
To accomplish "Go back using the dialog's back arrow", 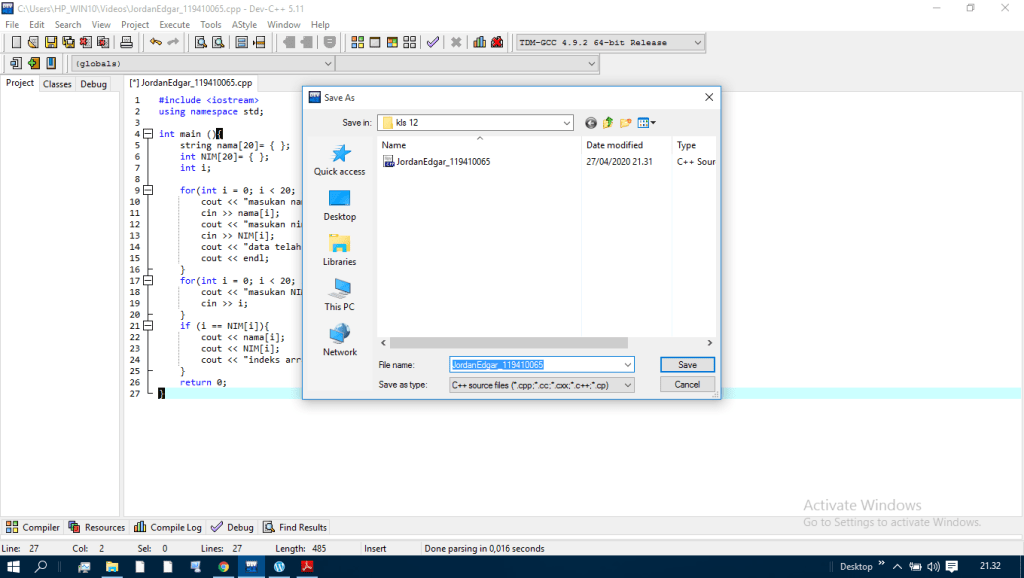I will pyautogui.click(x=590, y=123).
